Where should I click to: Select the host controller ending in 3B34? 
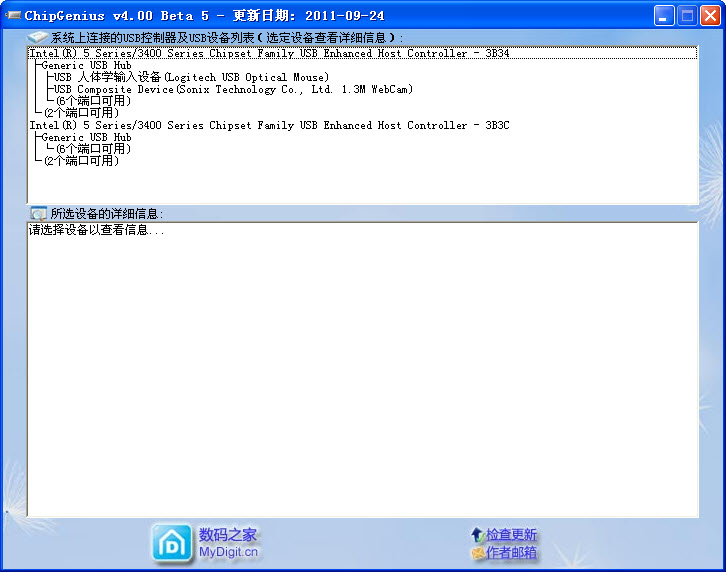point(269,54)
